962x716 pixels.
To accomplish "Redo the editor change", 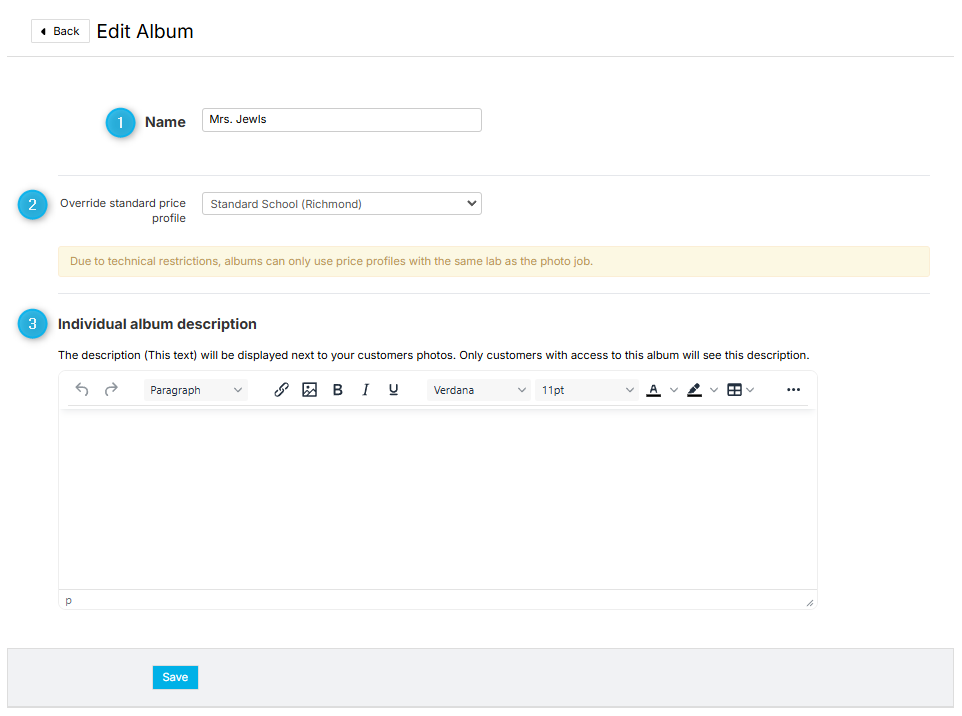I will [111, 390].
